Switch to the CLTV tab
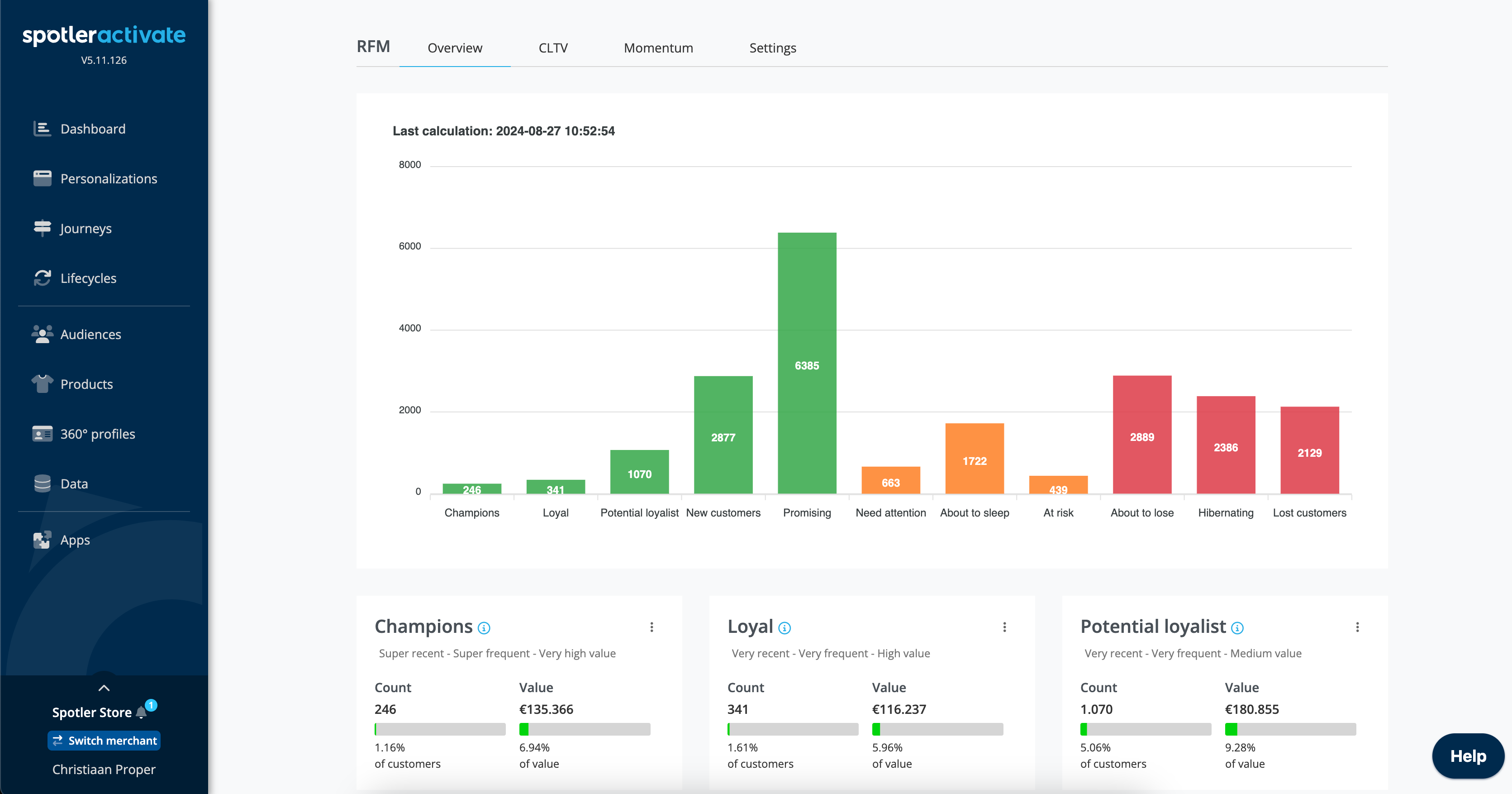This screenshot has width=1512, height=794. (x=553, y=48)
